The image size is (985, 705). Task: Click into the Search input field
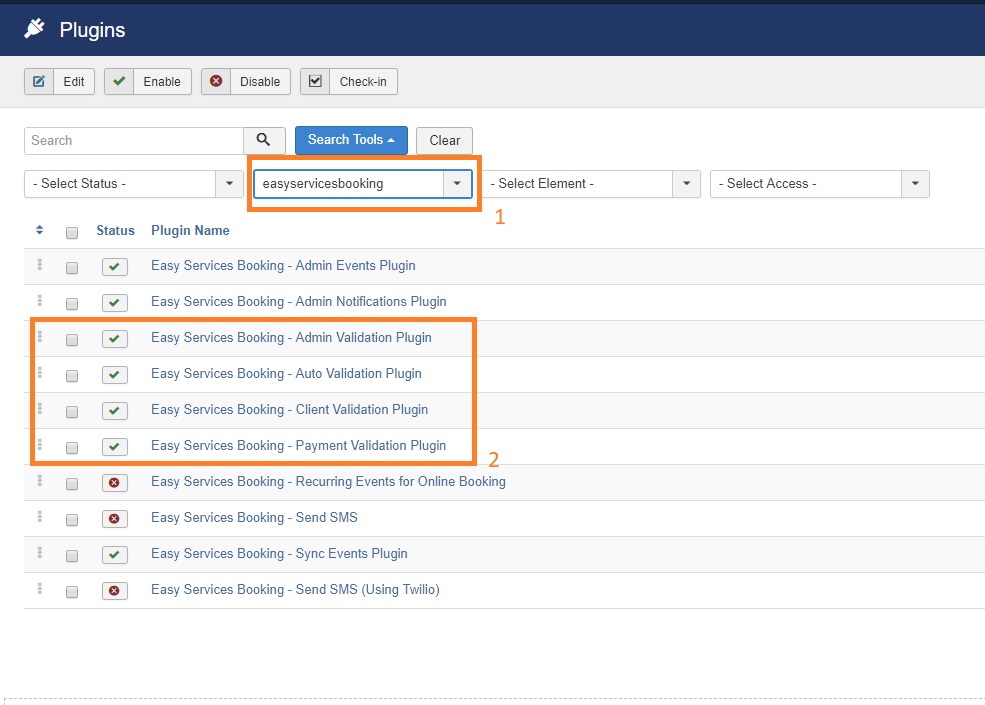(134, 141)
